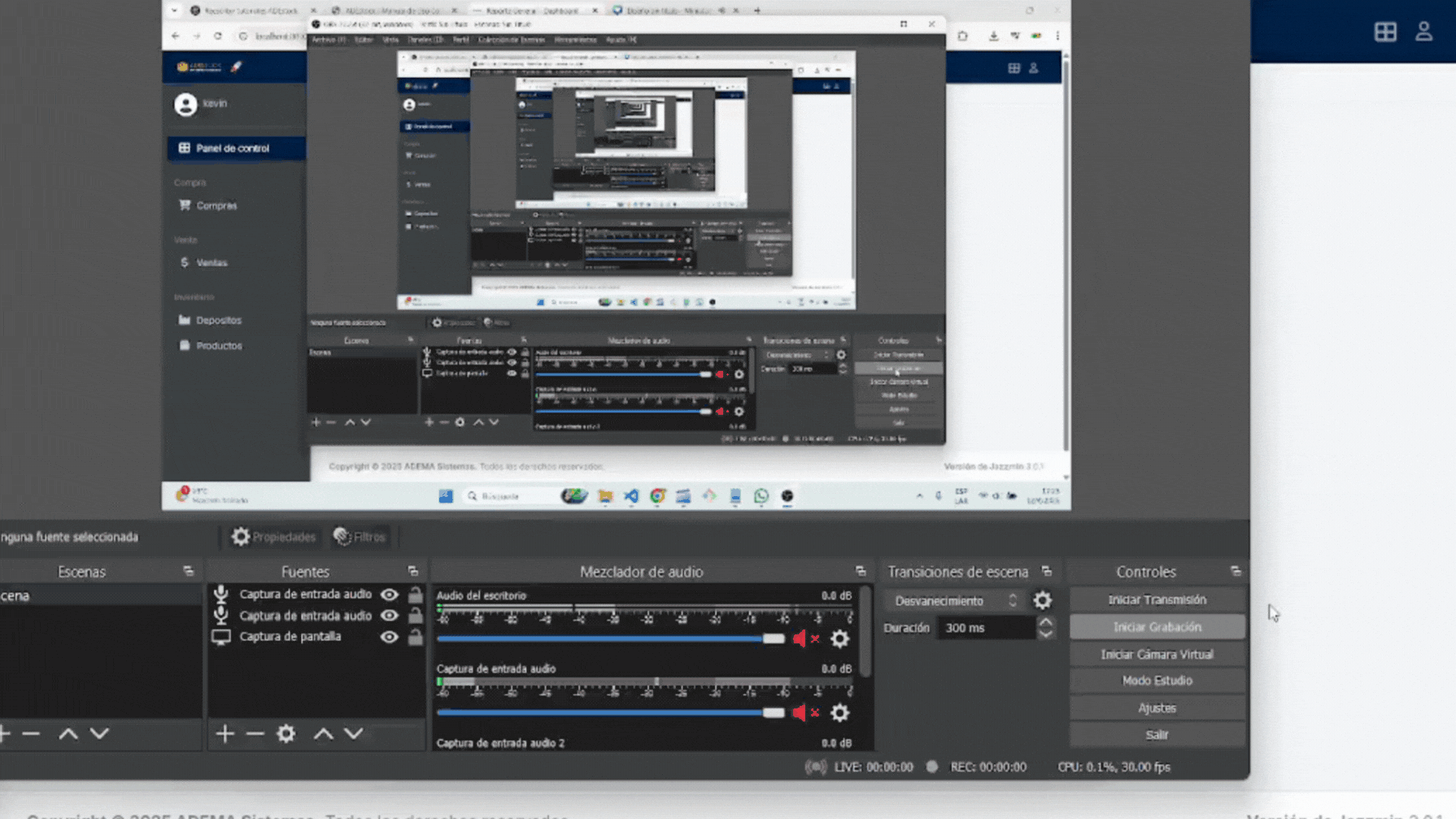
Task: Pop out the Transiciones de escena dock
Action: click(1047, 572)
